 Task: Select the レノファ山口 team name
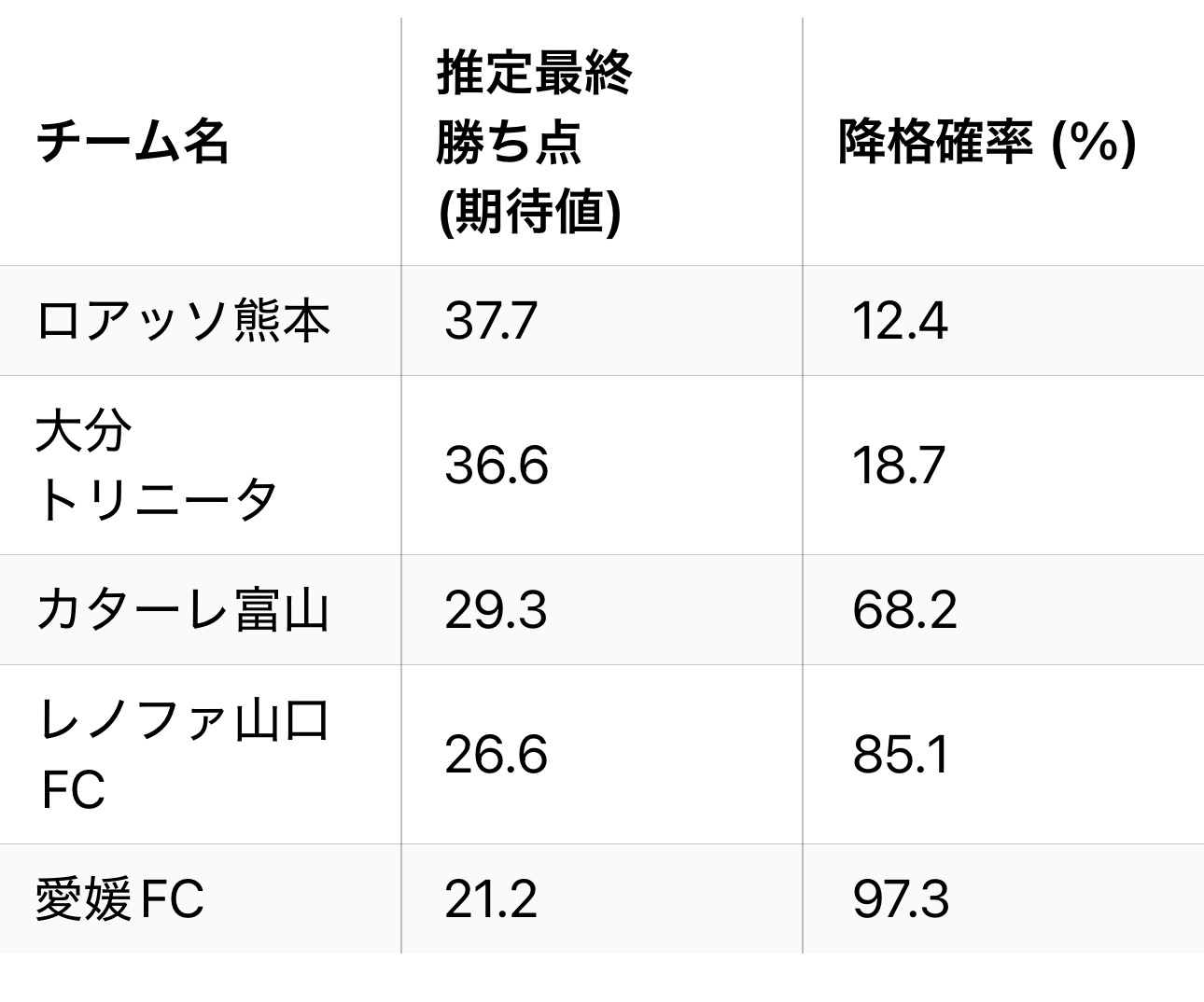click(x=183, y=721)
